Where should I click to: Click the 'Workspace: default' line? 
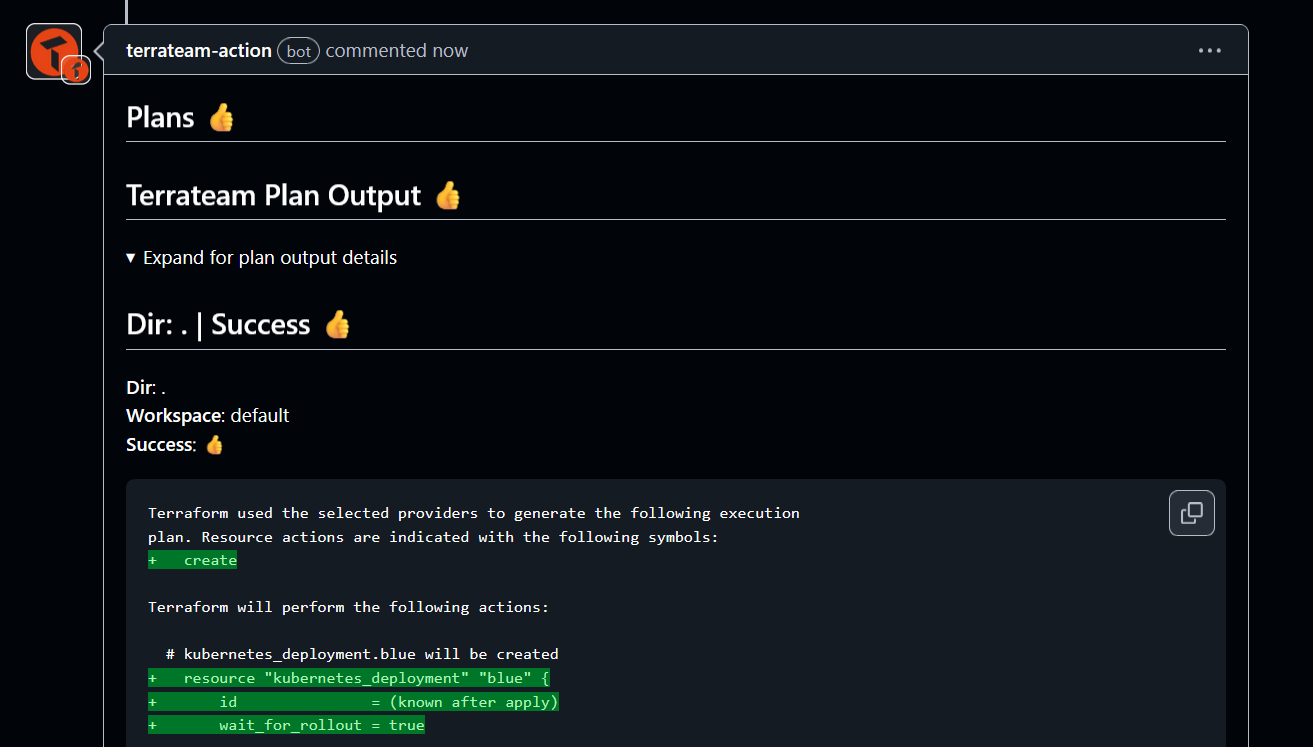coord(208,415)
